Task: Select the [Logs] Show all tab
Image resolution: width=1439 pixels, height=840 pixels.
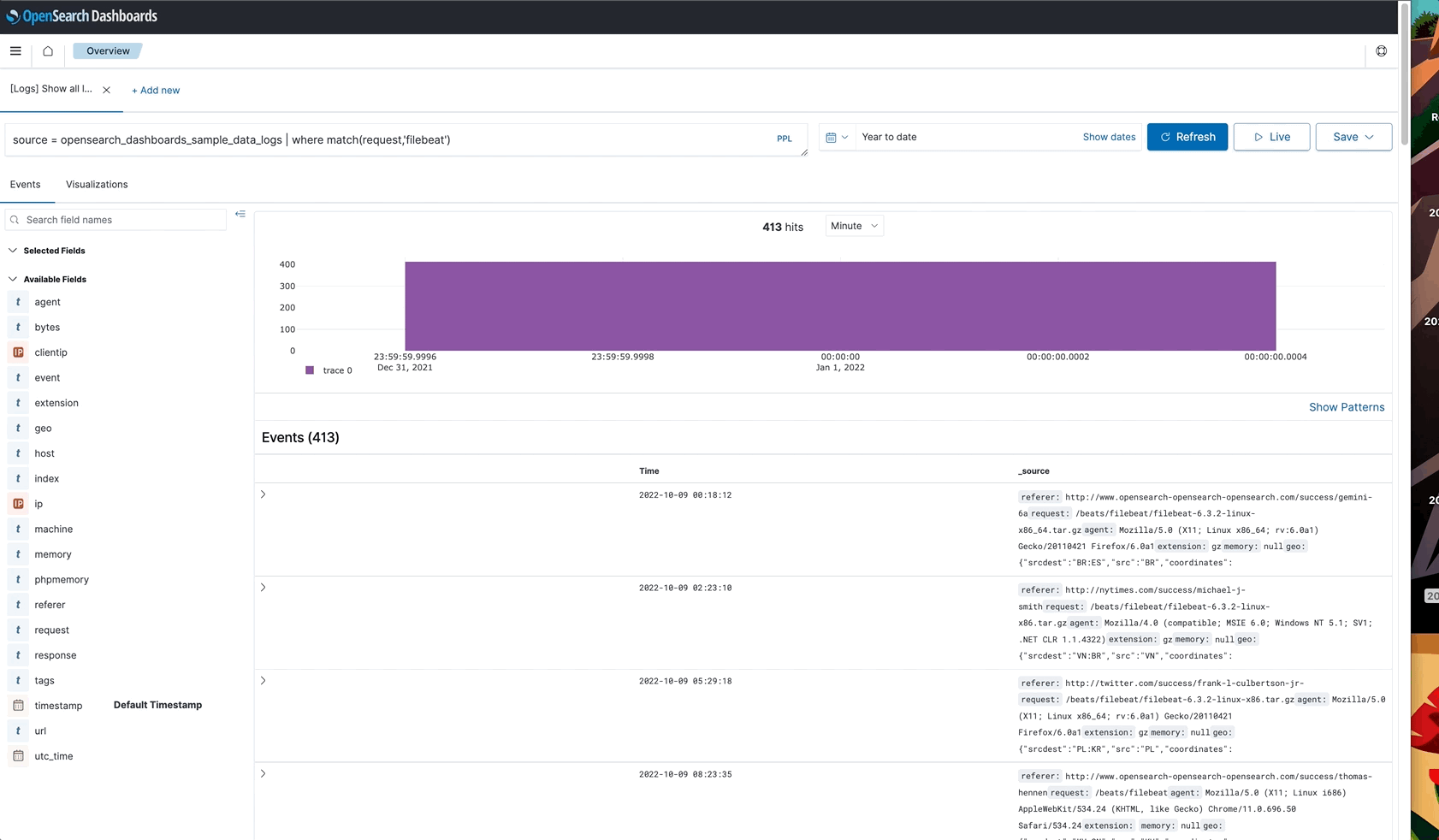Action: (51, 89)
